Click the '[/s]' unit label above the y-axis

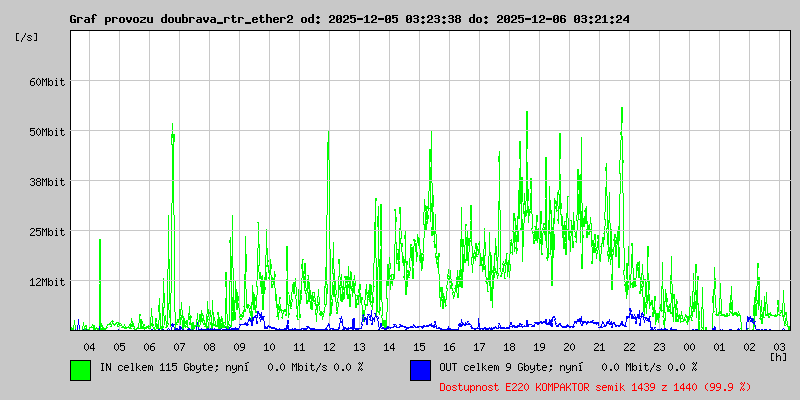pos(27,37)
